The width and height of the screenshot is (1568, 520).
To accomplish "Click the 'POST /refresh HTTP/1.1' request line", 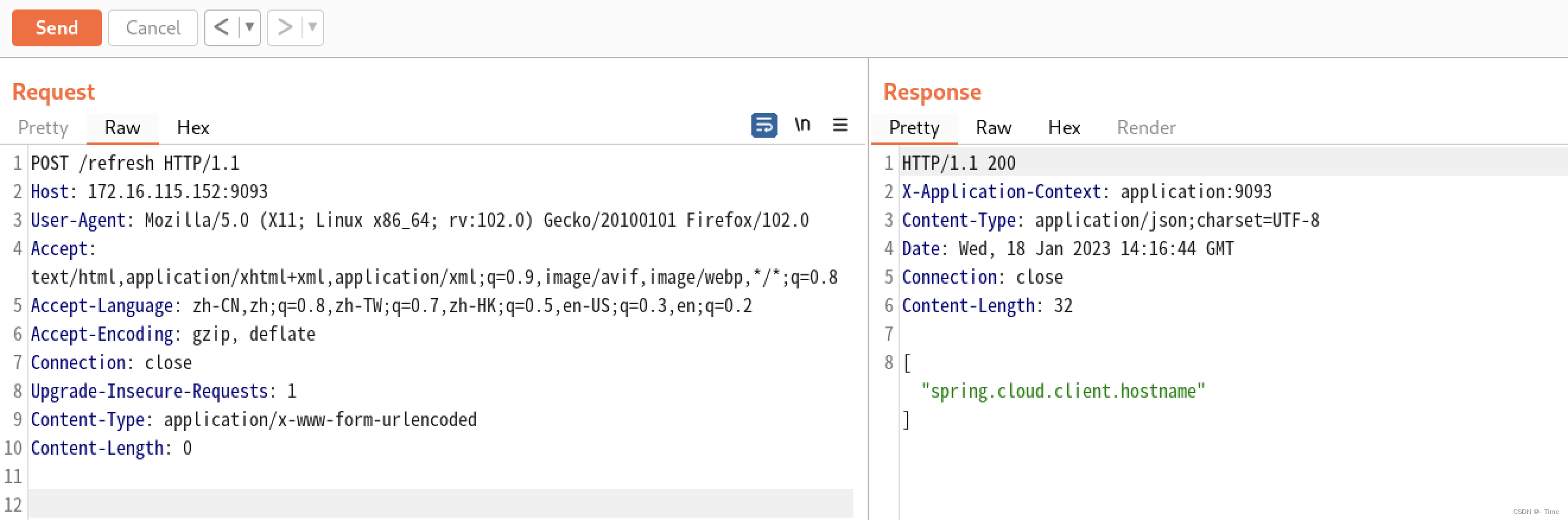I will click(x=135, y=163).
